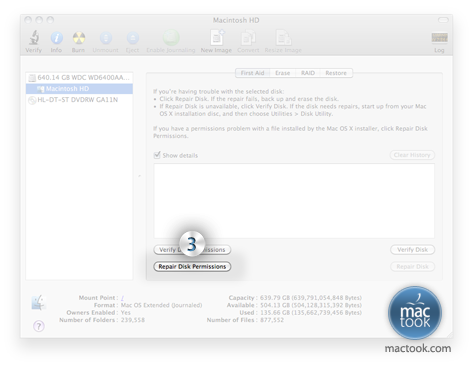Image resolution: width=475 pixels, height=366 pixels.
Task: Open the help question mark button
Action: [39, 326]
